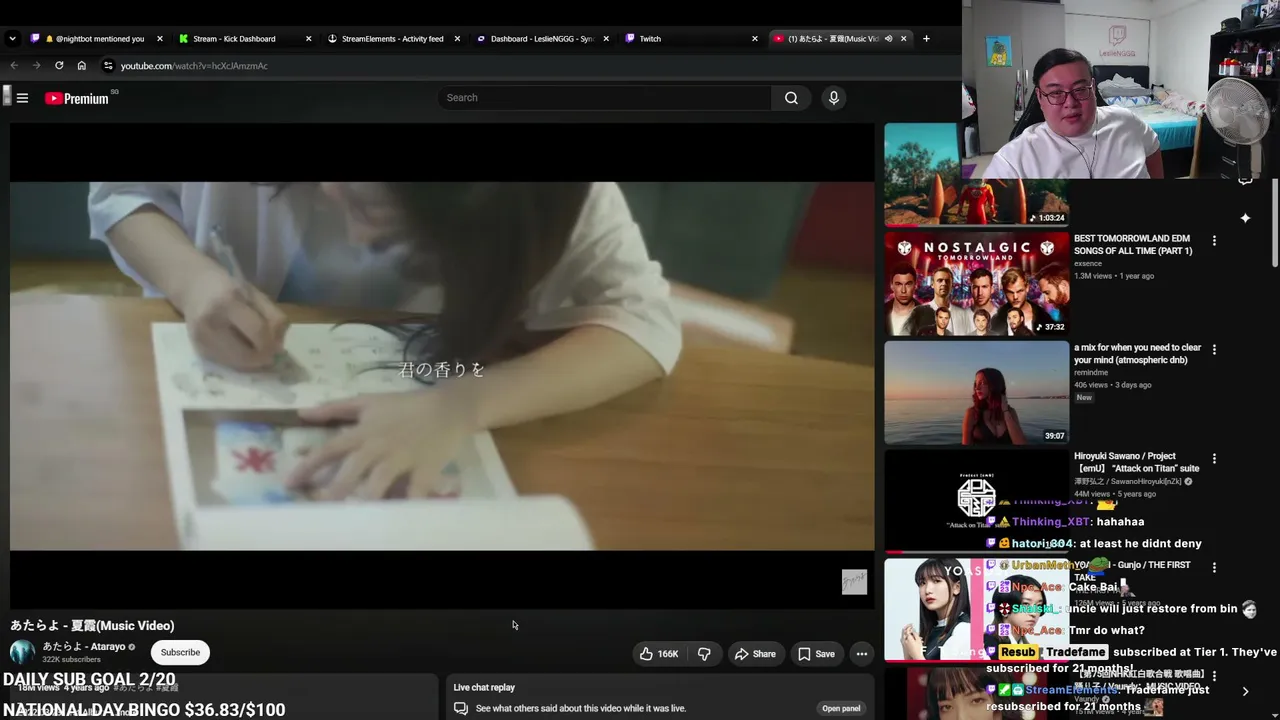Screen dimensions: 1280x720
Task: Save the video to a playlist
Action: (x=815, y=654)
